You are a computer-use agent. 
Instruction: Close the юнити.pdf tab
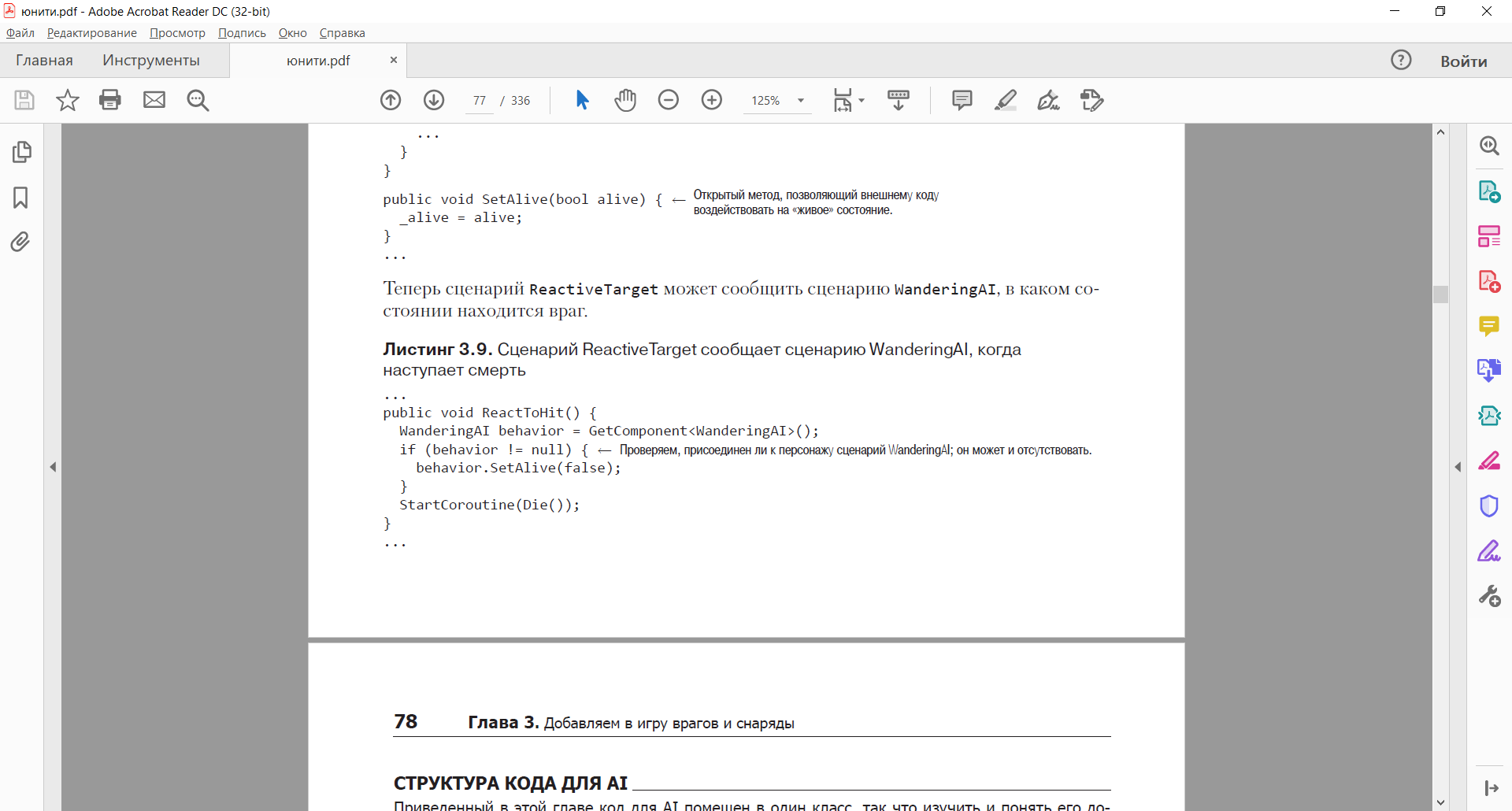pyautogui.click(x=394, y=60)
